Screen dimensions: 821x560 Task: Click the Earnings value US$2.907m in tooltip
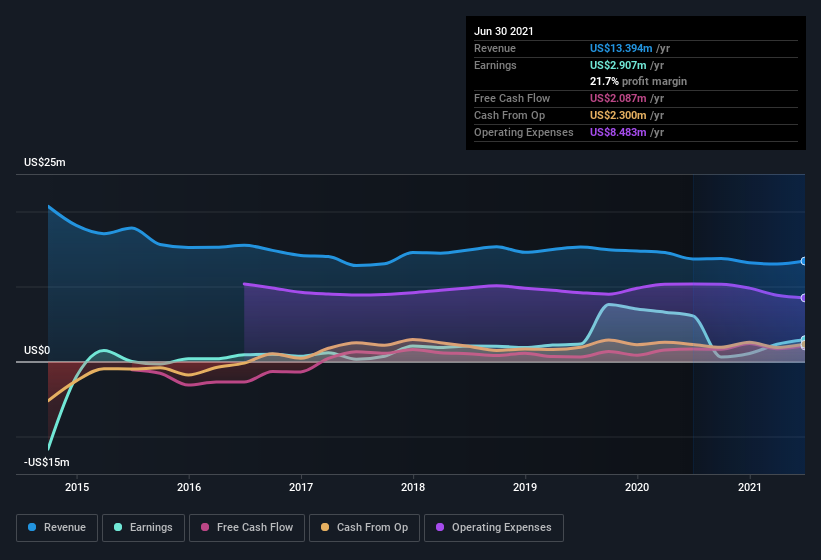[x=618, y=65]
